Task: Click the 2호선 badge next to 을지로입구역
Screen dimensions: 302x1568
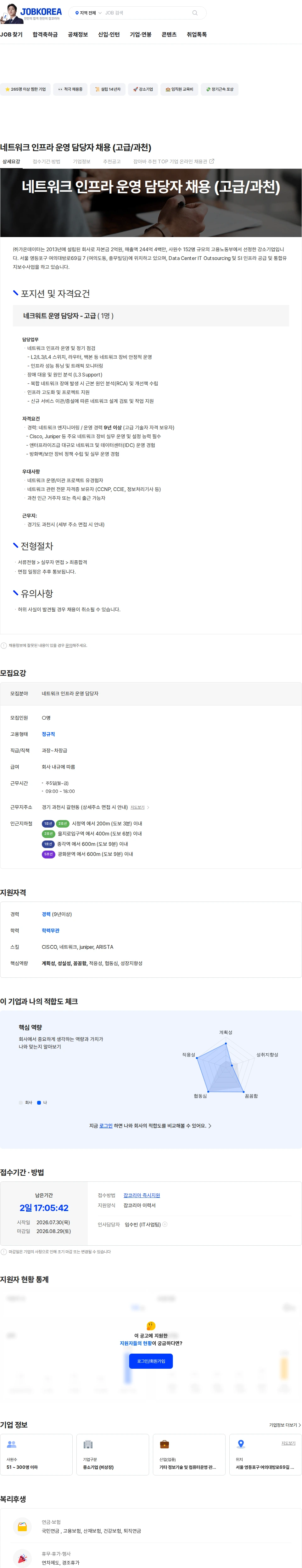Action: (x=48, y=834)
